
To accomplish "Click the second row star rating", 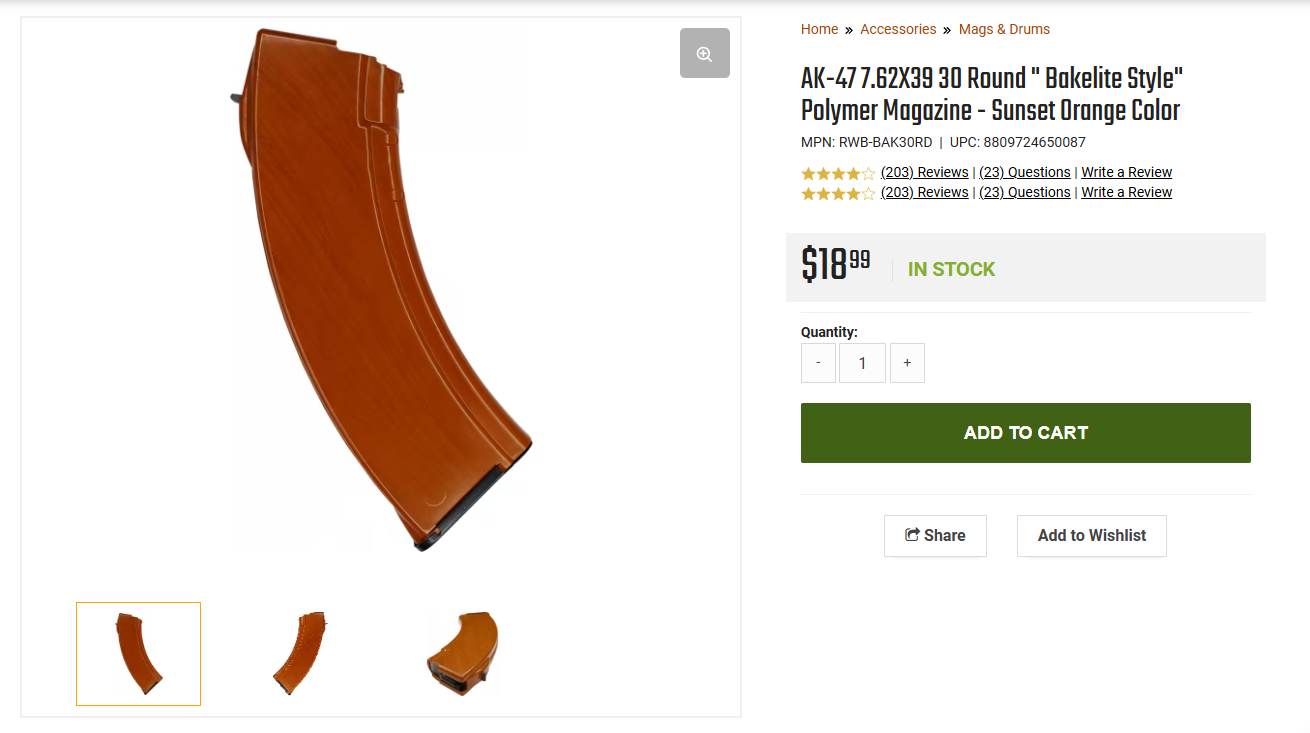I will click(x=838, y=193).
